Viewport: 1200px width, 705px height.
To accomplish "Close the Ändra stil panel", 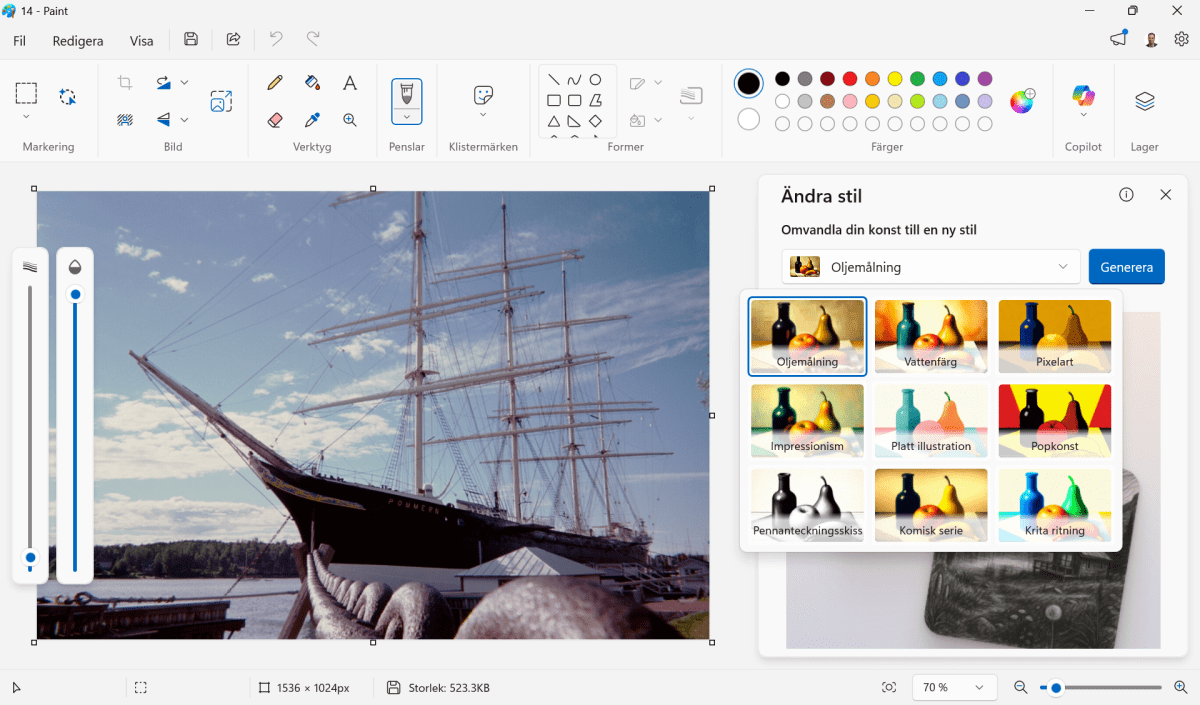I will point(1165,195).
